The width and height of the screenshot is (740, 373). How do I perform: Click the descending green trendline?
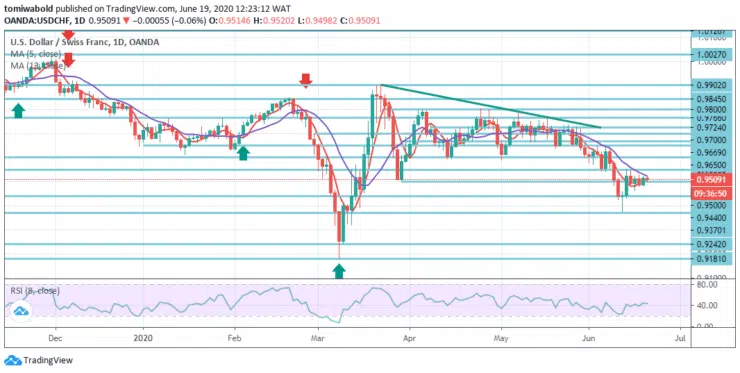click(490, 106)
